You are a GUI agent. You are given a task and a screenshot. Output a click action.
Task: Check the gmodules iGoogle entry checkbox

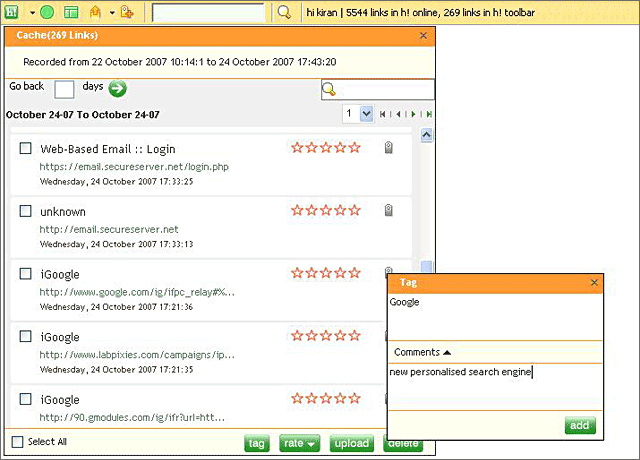25,398
